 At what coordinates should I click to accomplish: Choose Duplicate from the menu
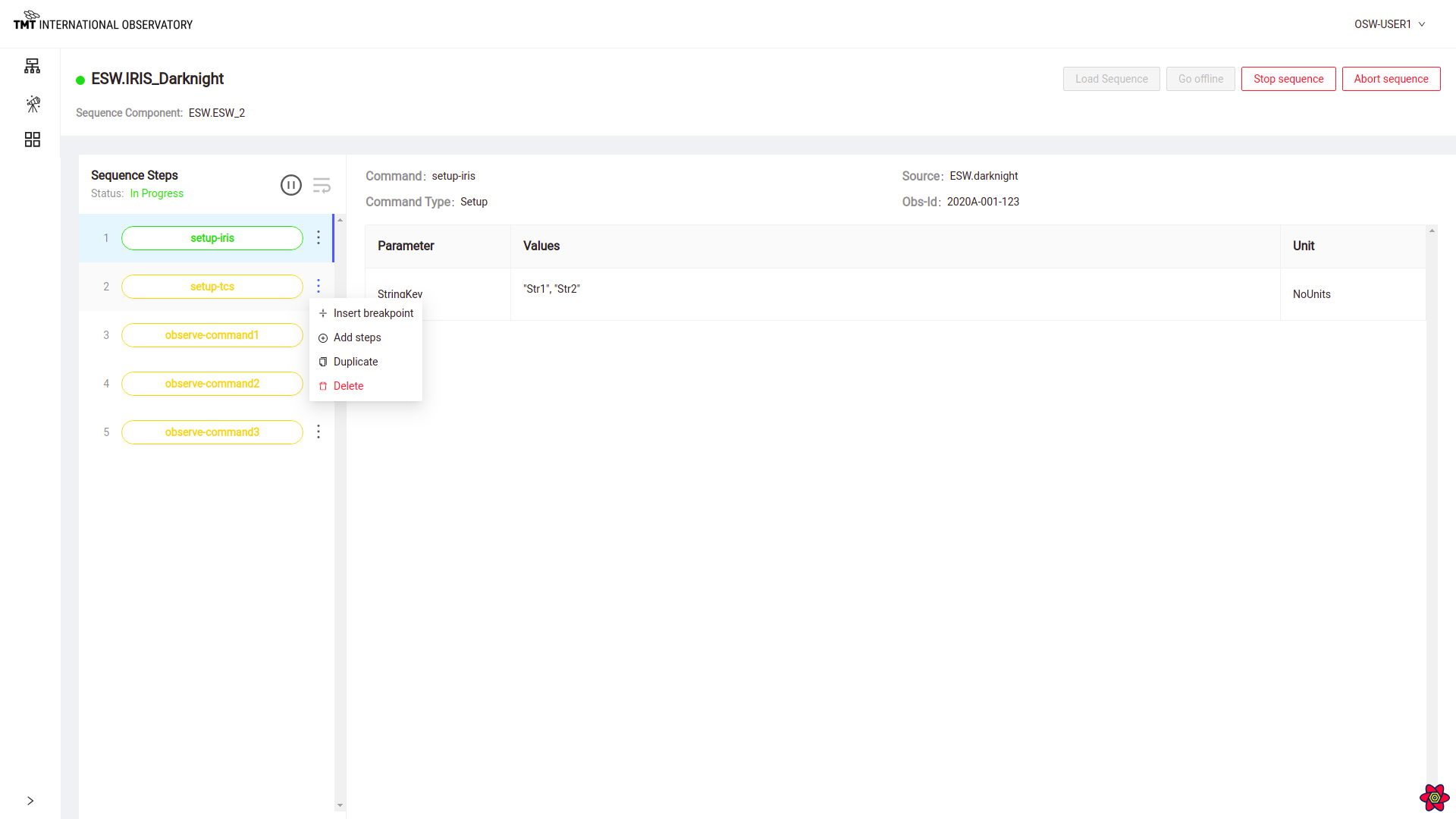click(366, 362)
